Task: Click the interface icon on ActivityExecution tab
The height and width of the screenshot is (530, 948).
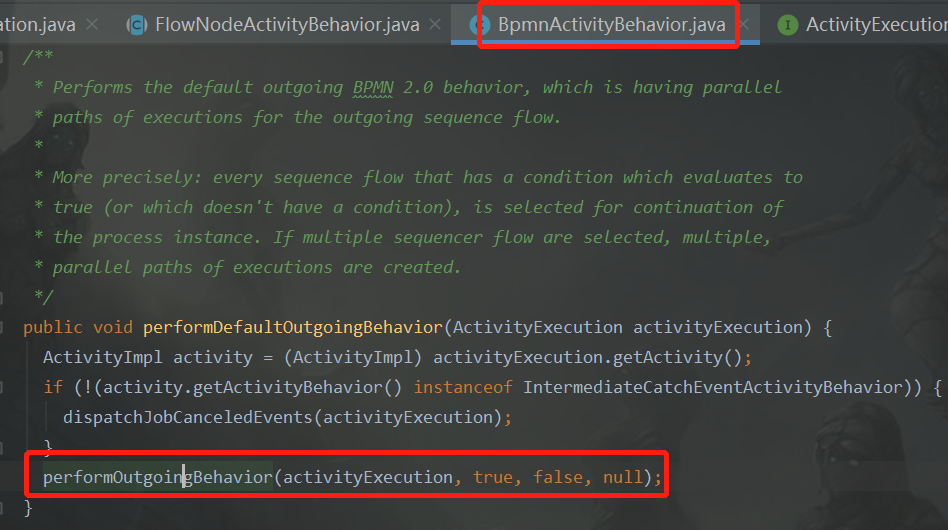Action: pyautogui.click(x=787, y=25)
